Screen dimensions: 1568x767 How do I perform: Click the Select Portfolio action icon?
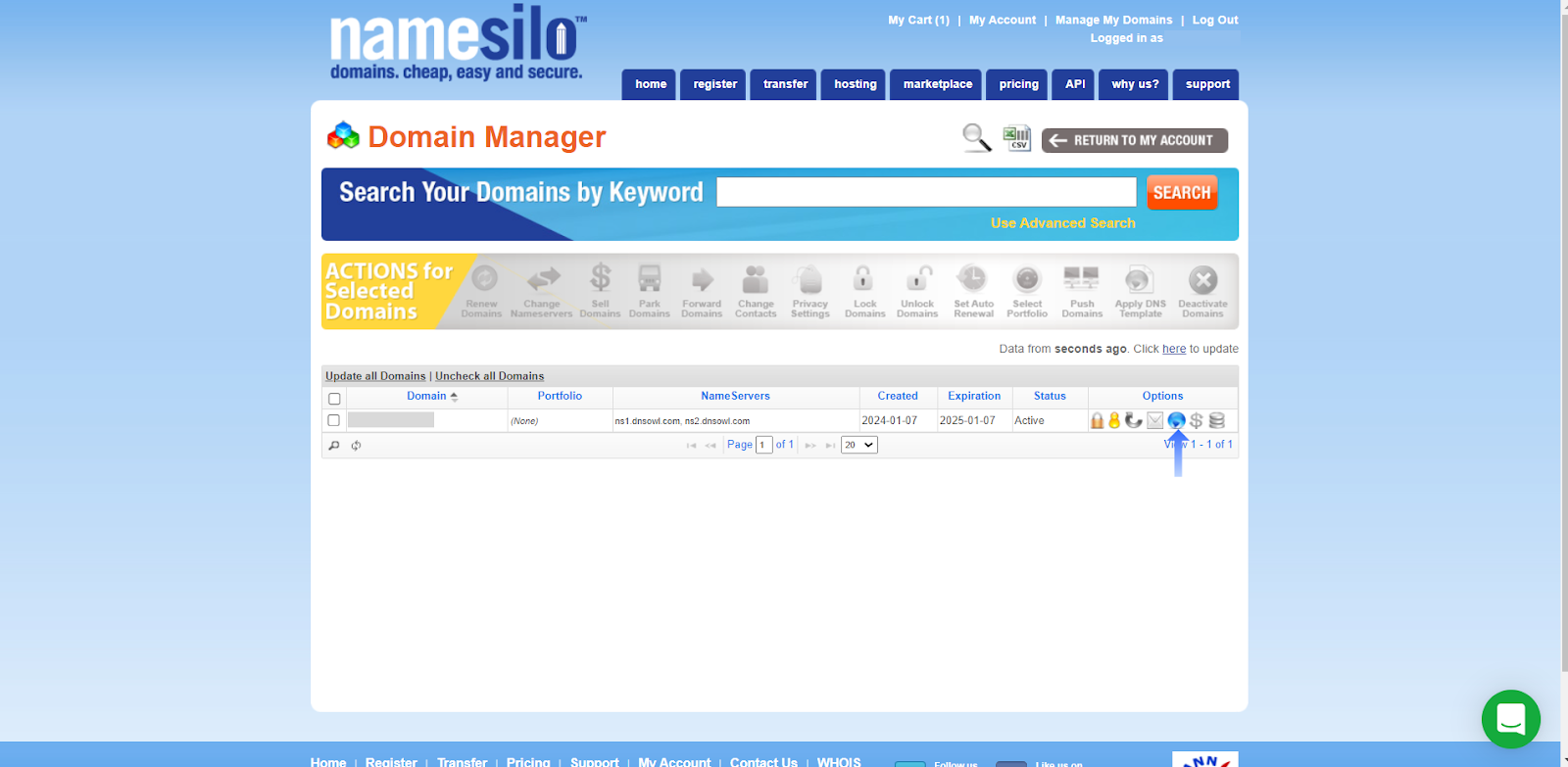pyautogui.click(x=1027, y=280)
